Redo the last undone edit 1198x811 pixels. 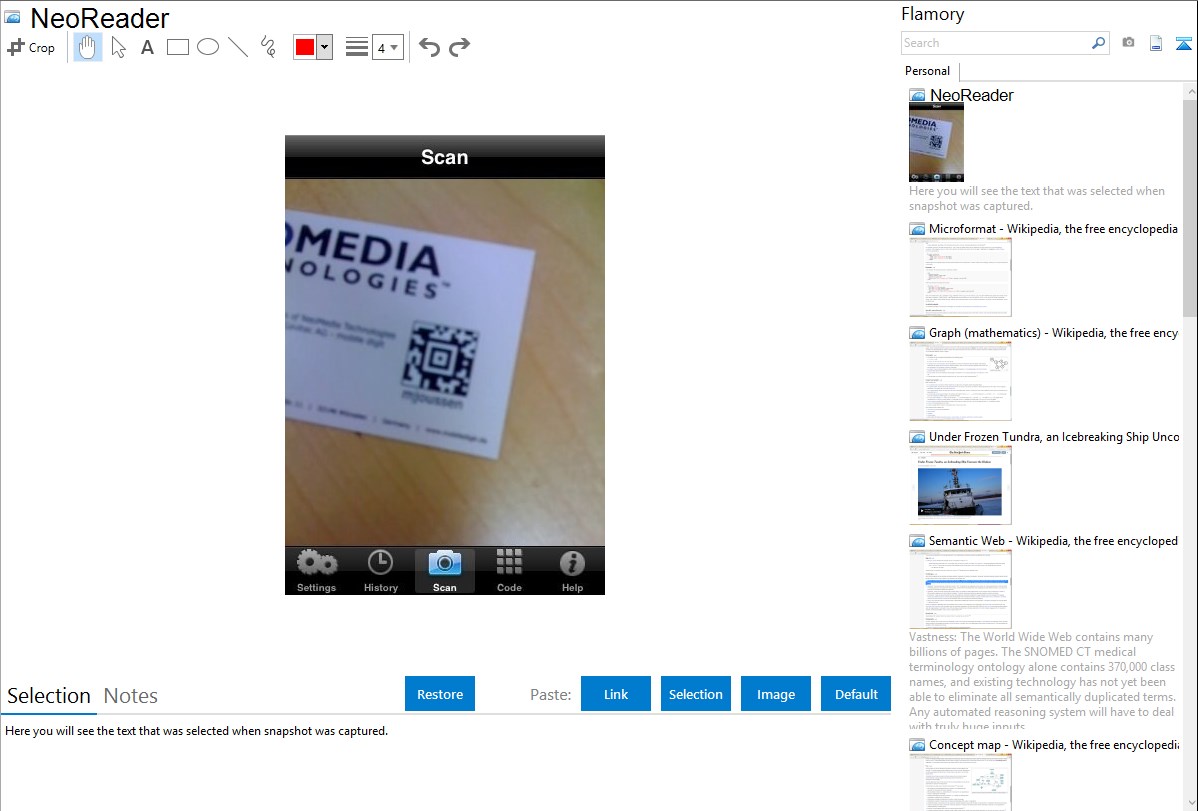pos(460,47)
